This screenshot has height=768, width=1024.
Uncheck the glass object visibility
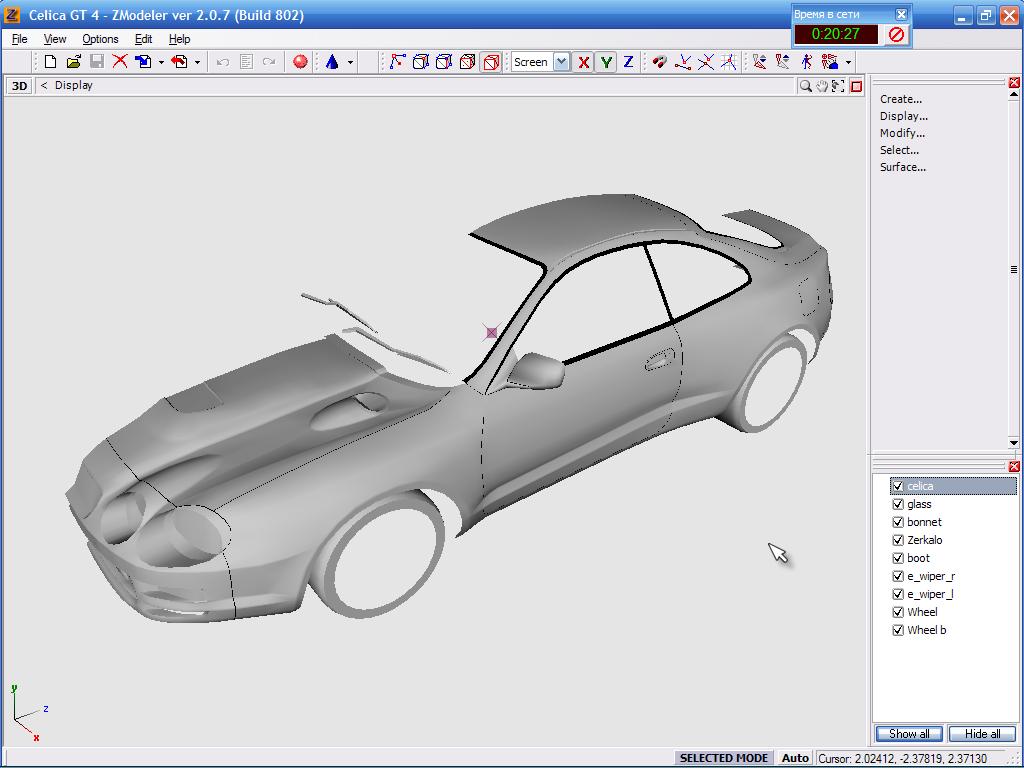[898, 504]
